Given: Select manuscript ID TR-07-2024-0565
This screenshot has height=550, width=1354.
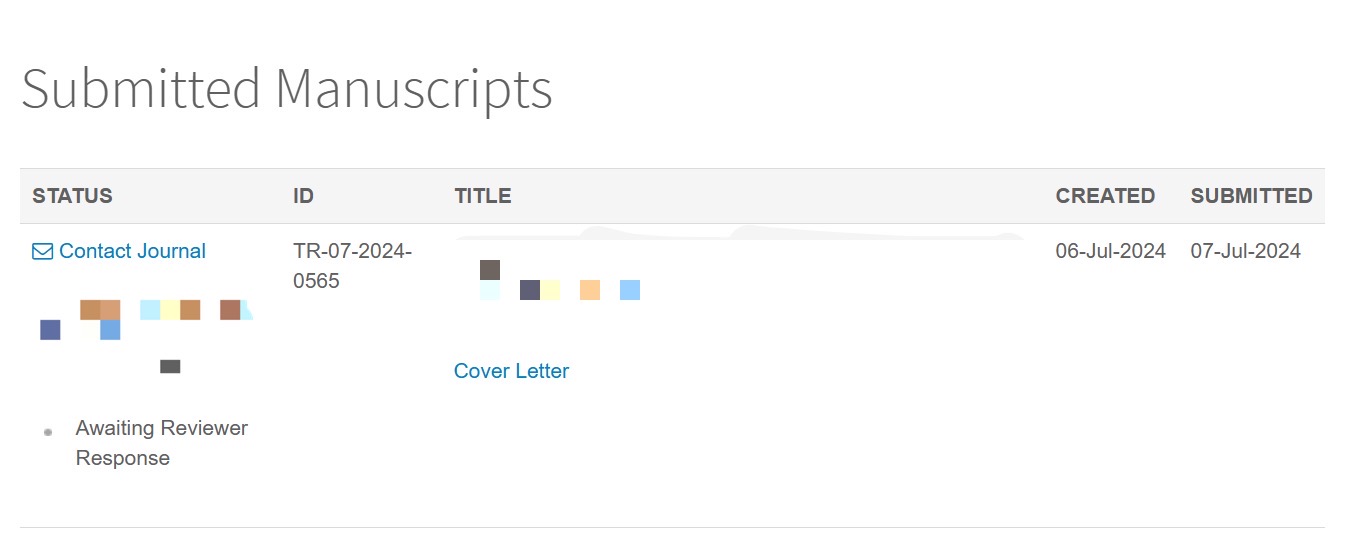Looking at the screenshot, I should point(352,266).
